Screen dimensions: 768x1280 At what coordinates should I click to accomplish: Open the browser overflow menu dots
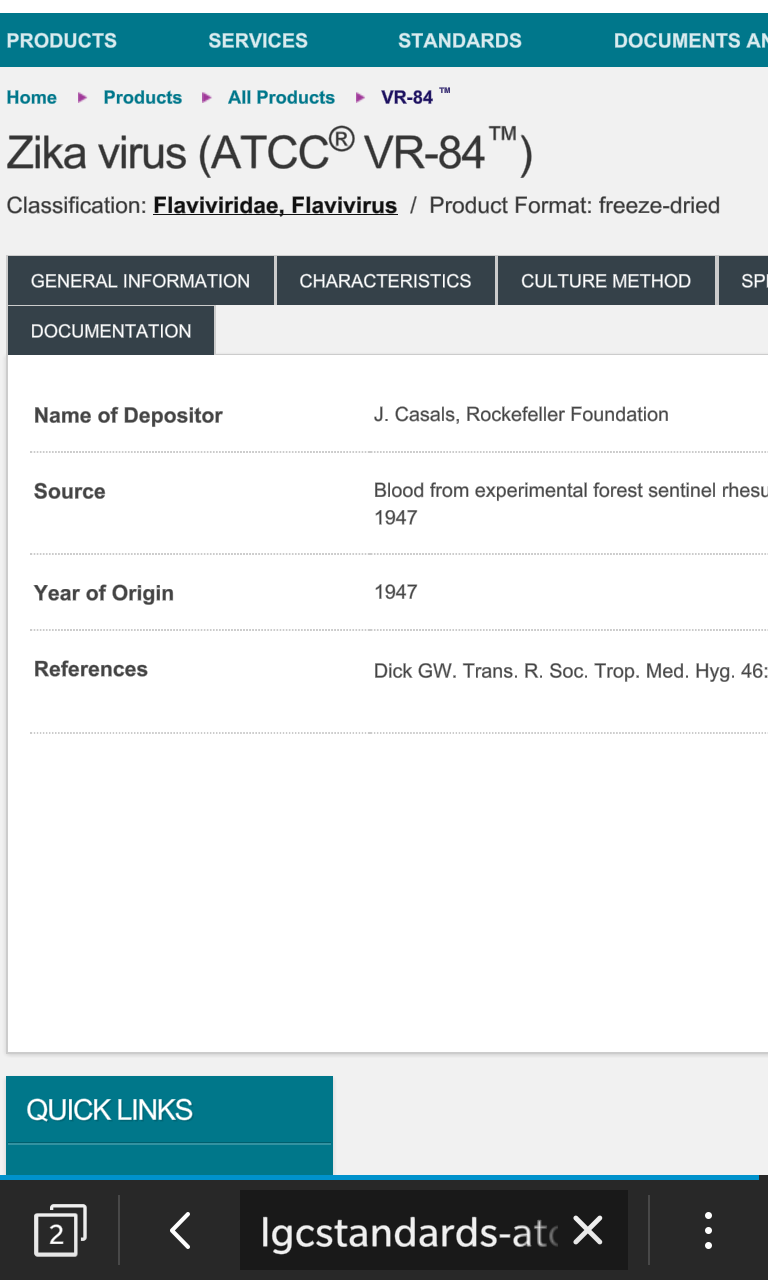pos(708,1230)
